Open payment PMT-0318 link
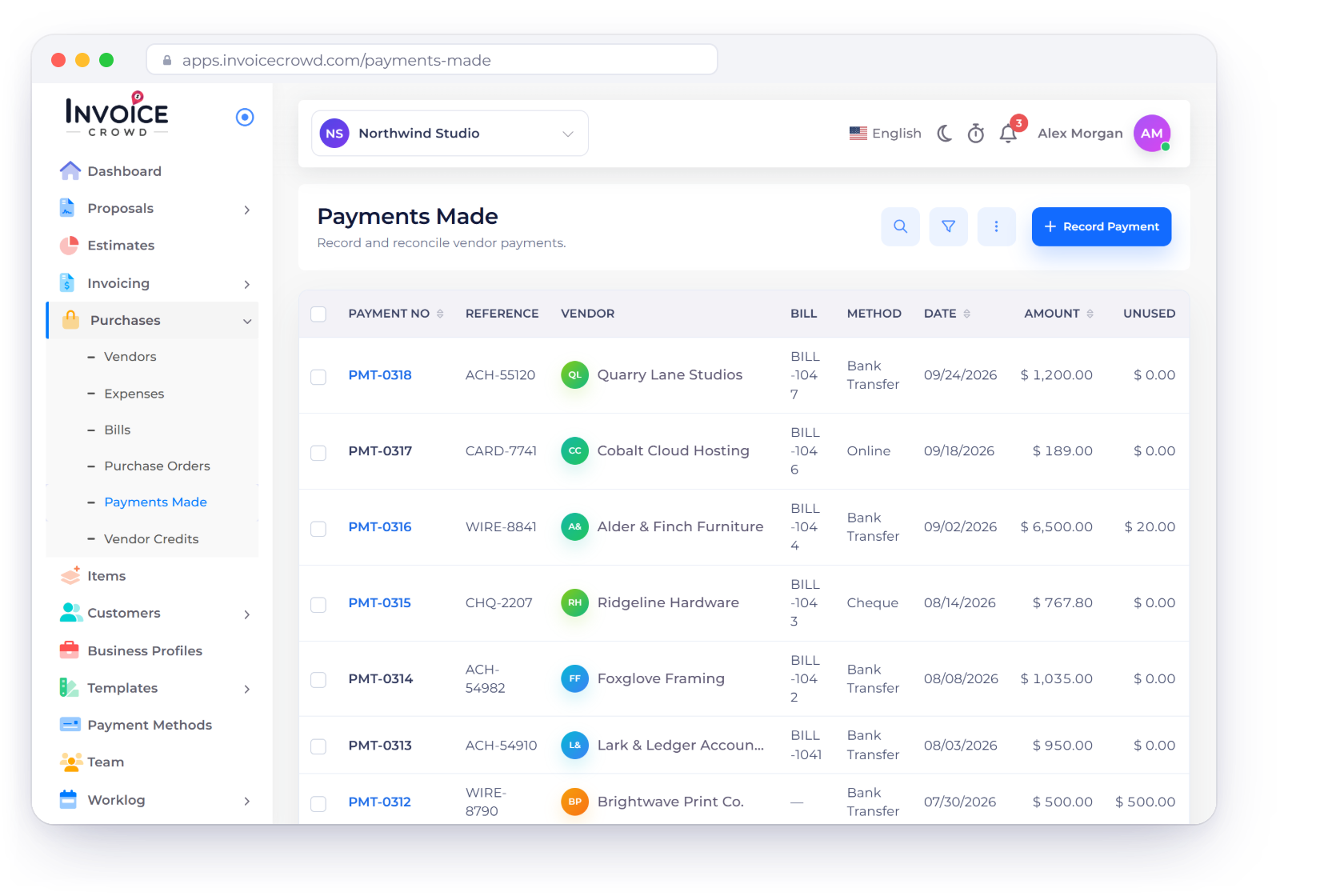Screen dimensions: 1344x896 [x=380, y=374]
